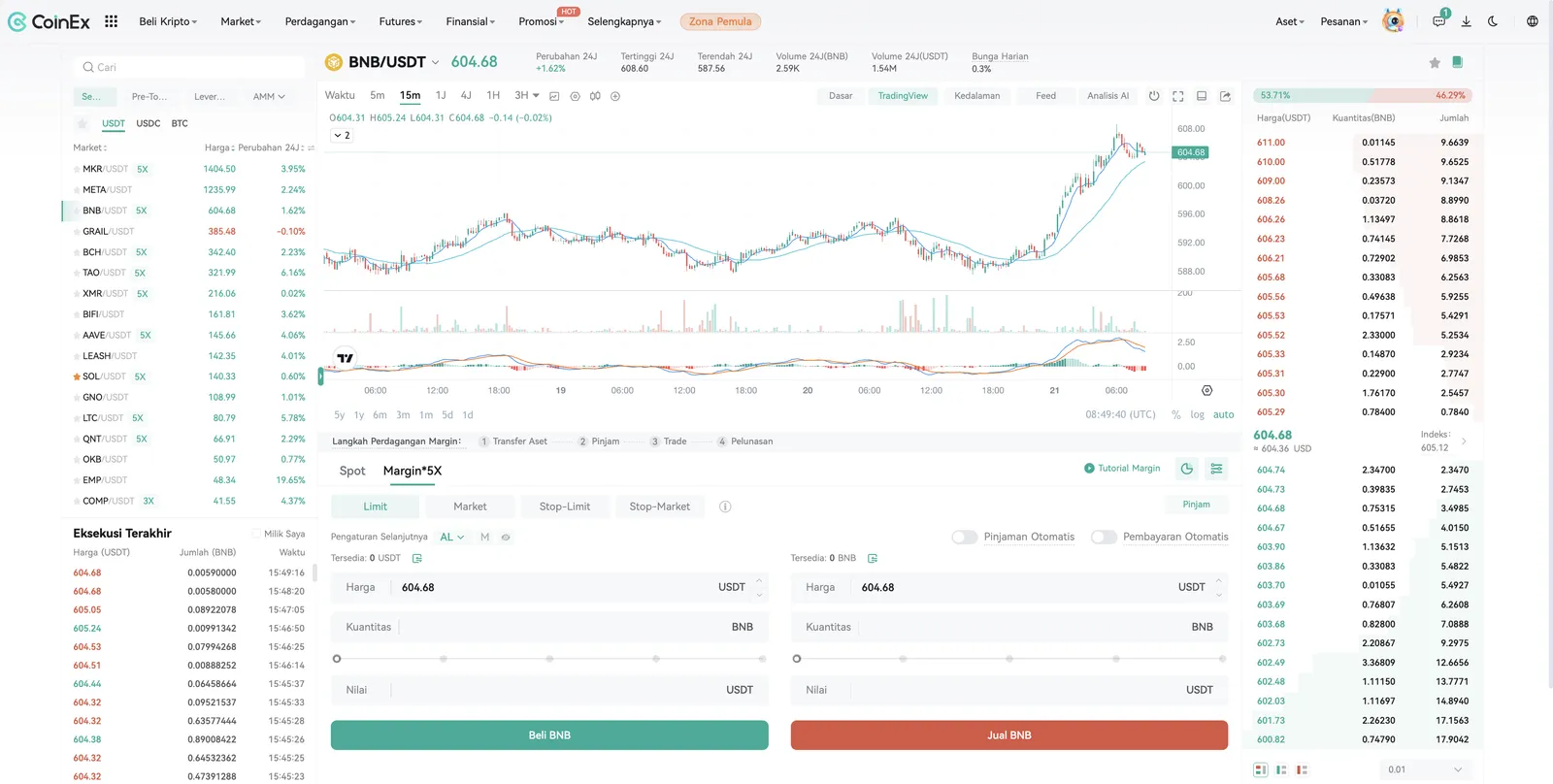1553x784 pixels.
Task: Enable Pinjaman Otomatis switch
Action: coord(965,537)
